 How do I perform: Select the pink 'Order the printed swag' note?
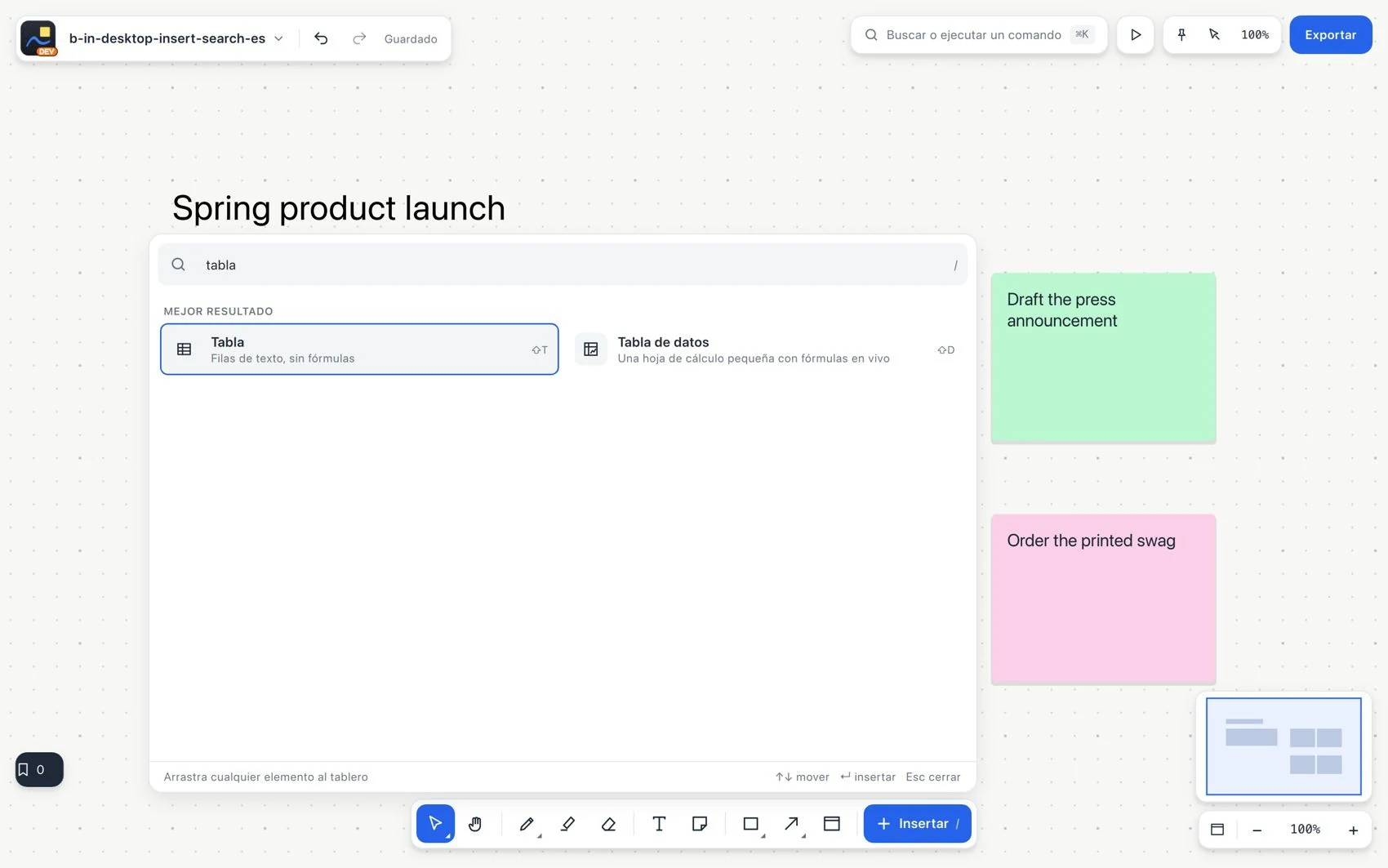coord(1103,599)
